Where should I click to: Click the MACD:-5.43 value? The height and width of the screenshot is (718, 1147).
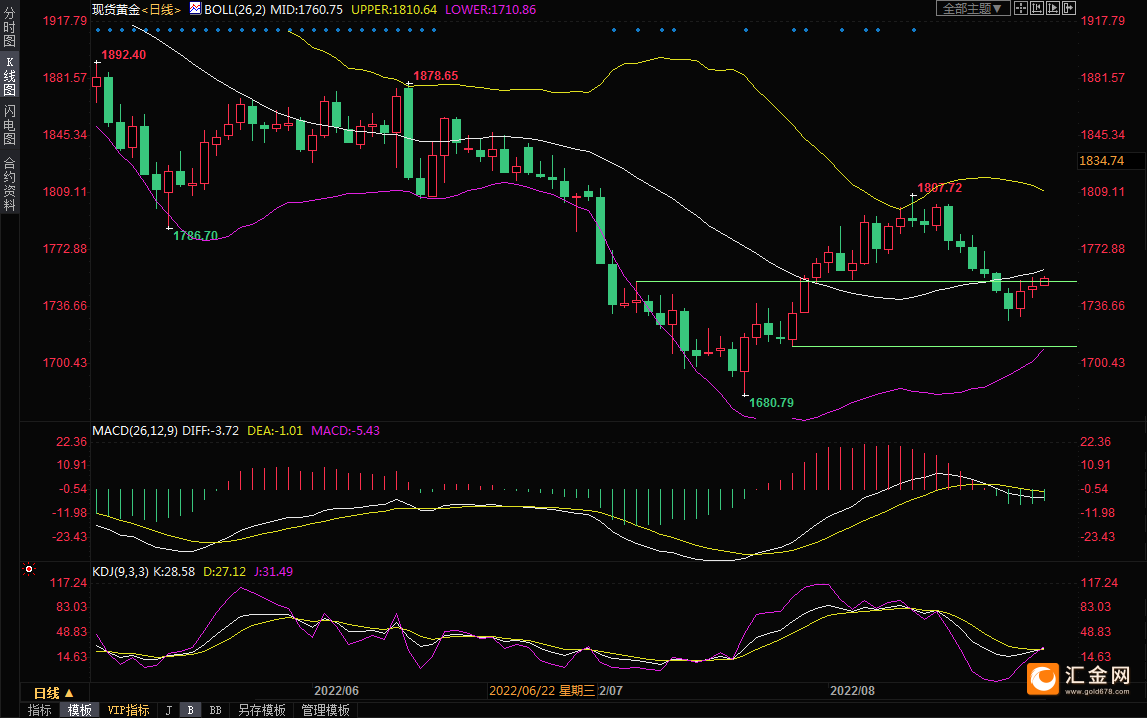(x=345, y=431)
